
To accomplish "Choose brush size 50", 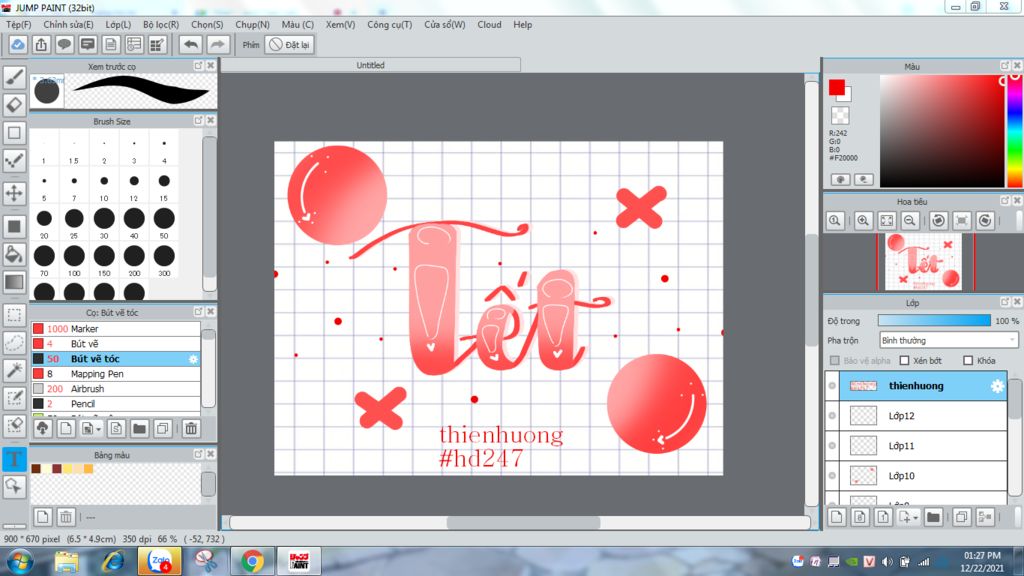I will (164, 222).
